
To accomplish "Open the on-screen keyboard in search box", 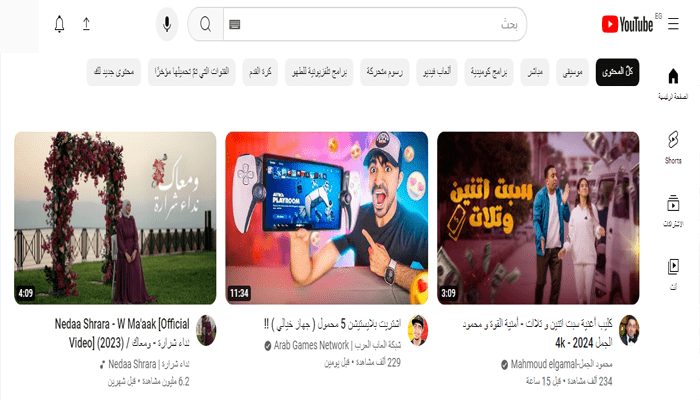I will tap(235, 24).
